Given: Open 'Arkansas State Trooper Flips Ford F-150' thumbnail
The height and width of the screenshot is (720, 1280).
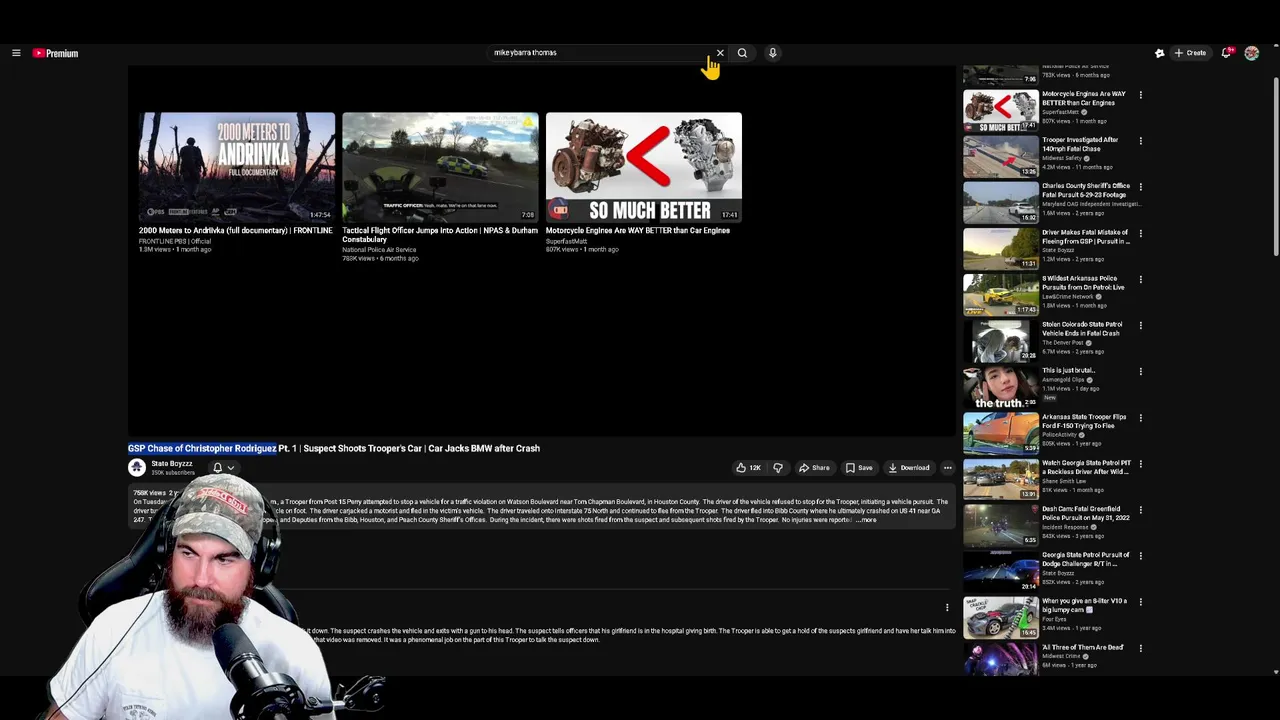Looking at the screenshot, I should coord(1001,433).
